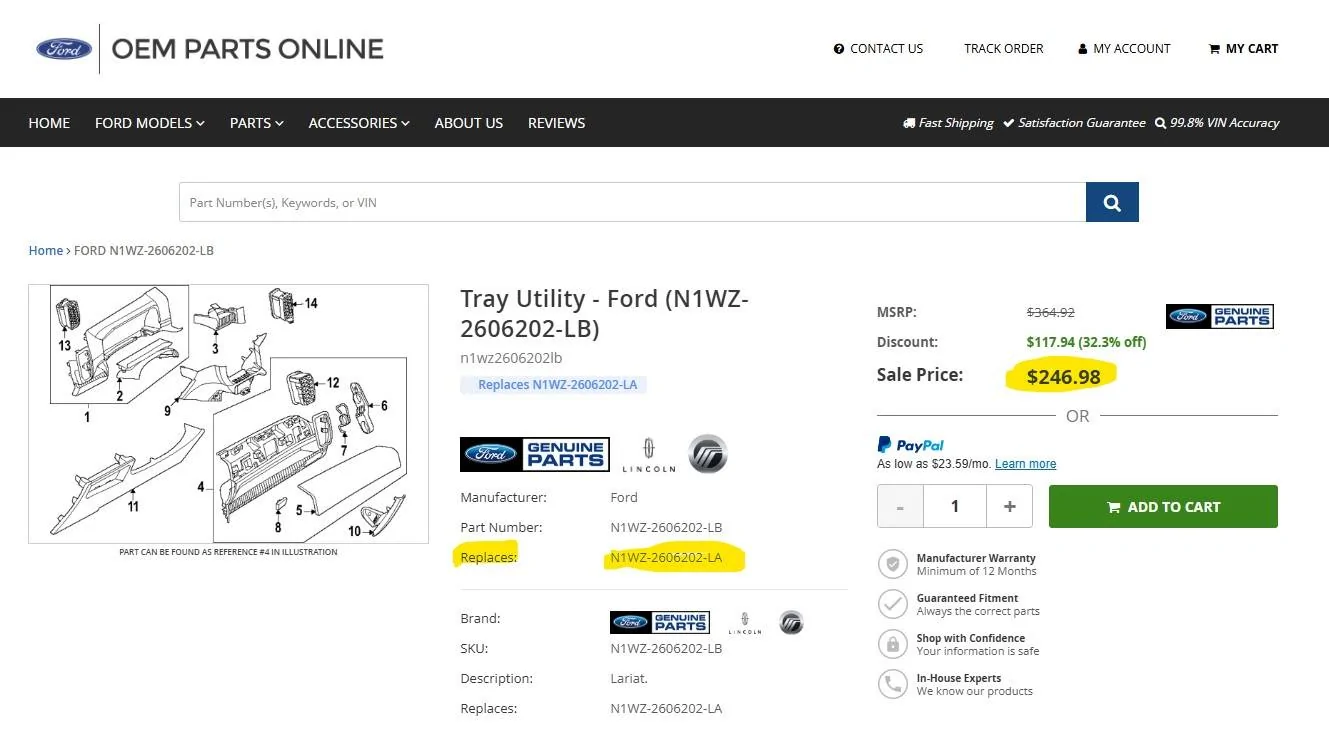The image size is (1329, 746).
Task: Click the Your information is safe text
Action: 978,652
